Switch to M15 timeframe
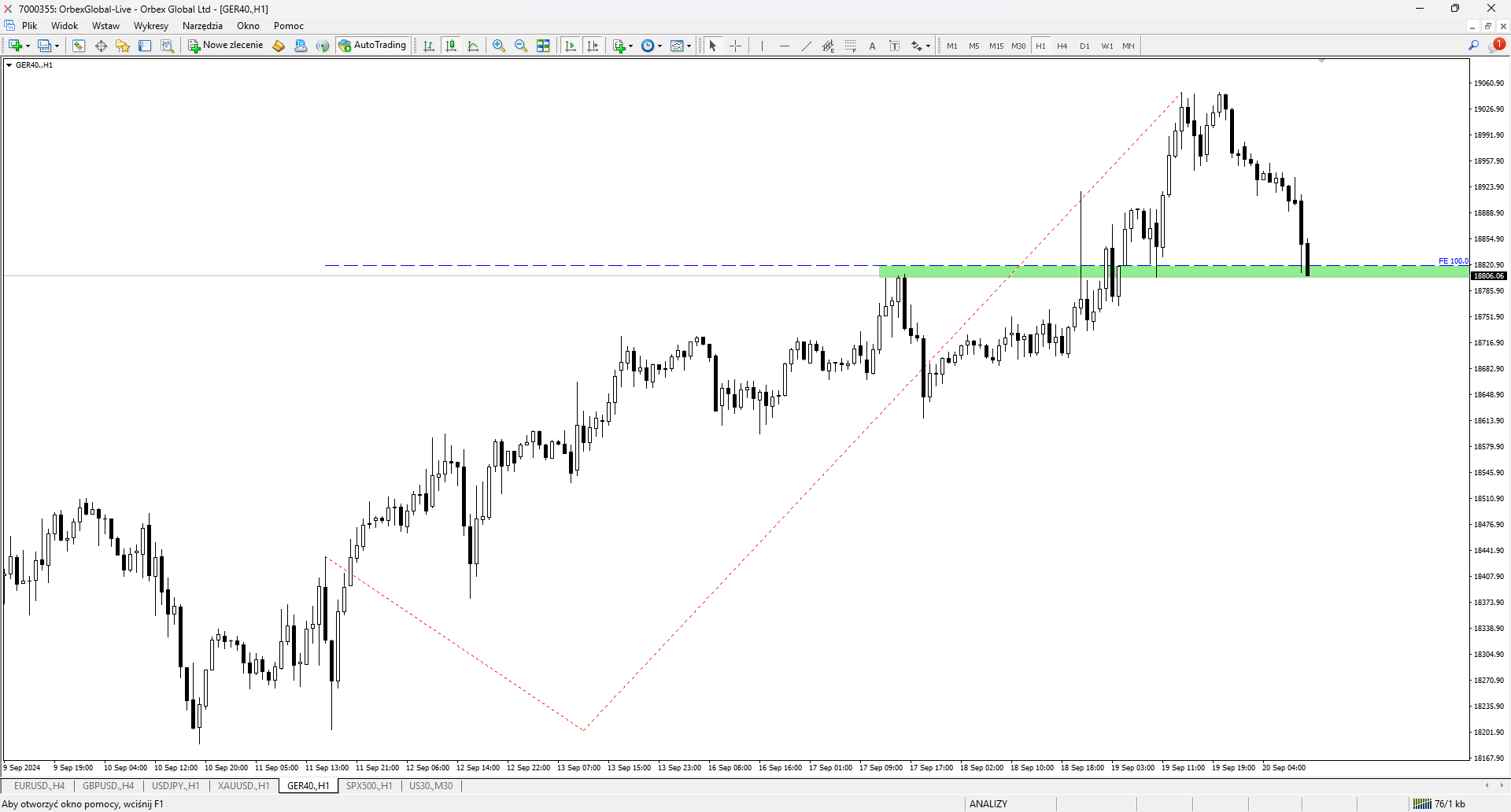The width and height of the screenshot is (1511, 812). (x=996, y=46)
